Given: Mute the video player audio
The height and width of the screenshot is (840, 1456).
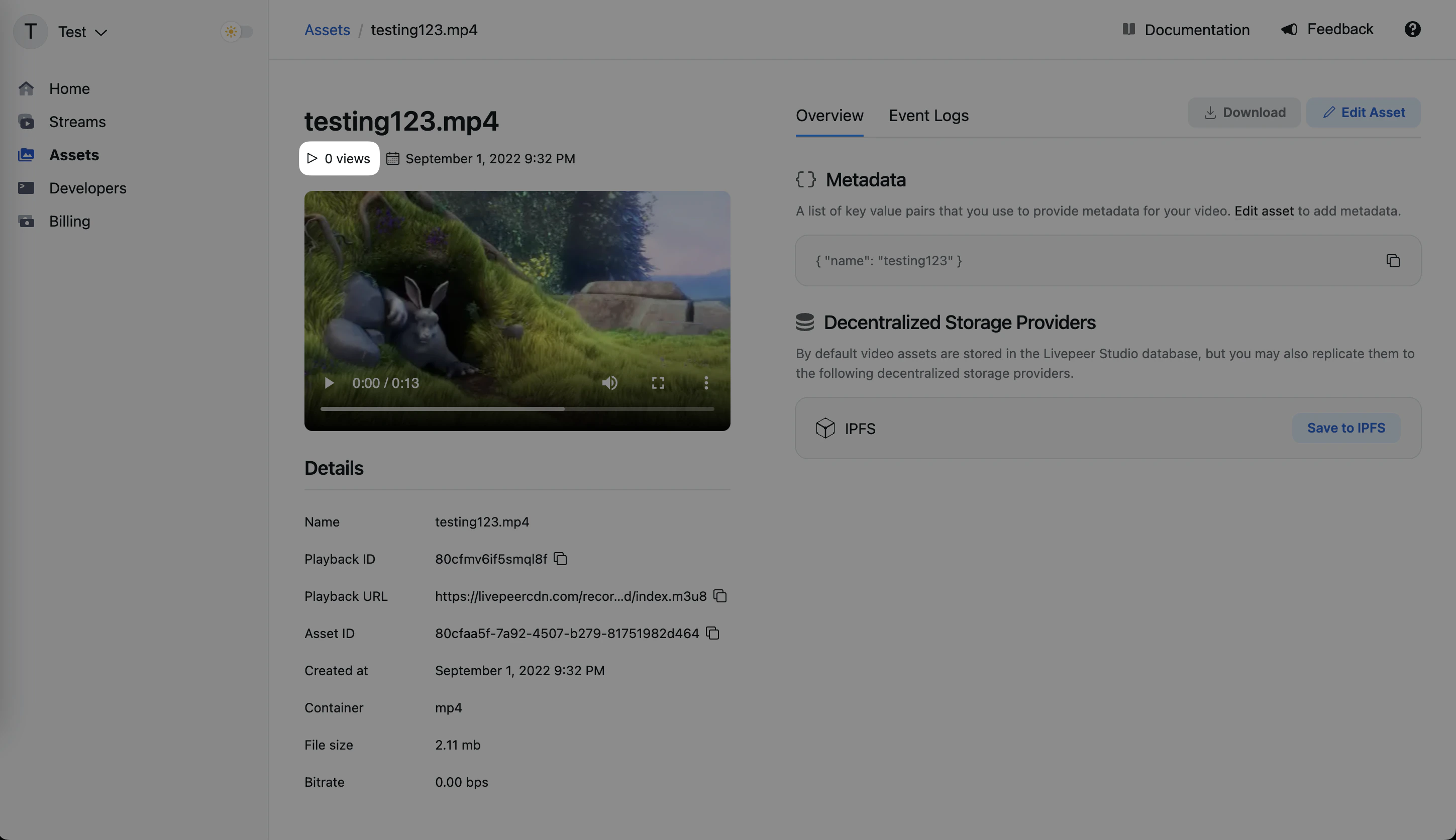Looking at the screenshot, I should point(610,382).
